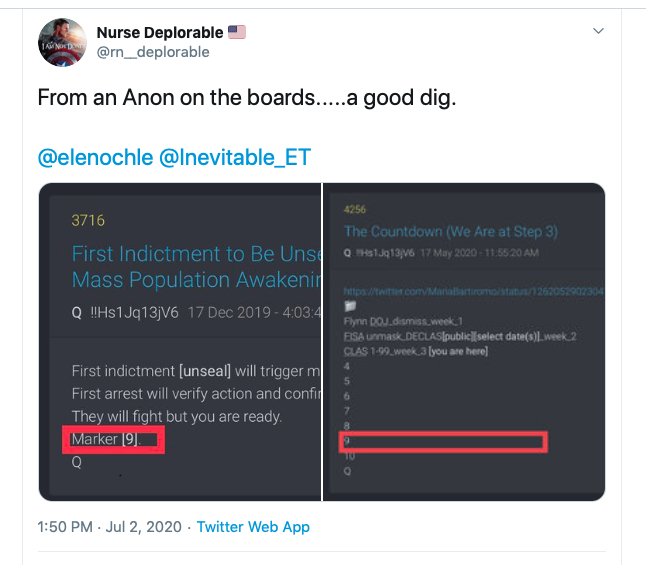Click post number 3716 in left image
The width and height of the screenshot is (646, 565).
tap(88, 220)
